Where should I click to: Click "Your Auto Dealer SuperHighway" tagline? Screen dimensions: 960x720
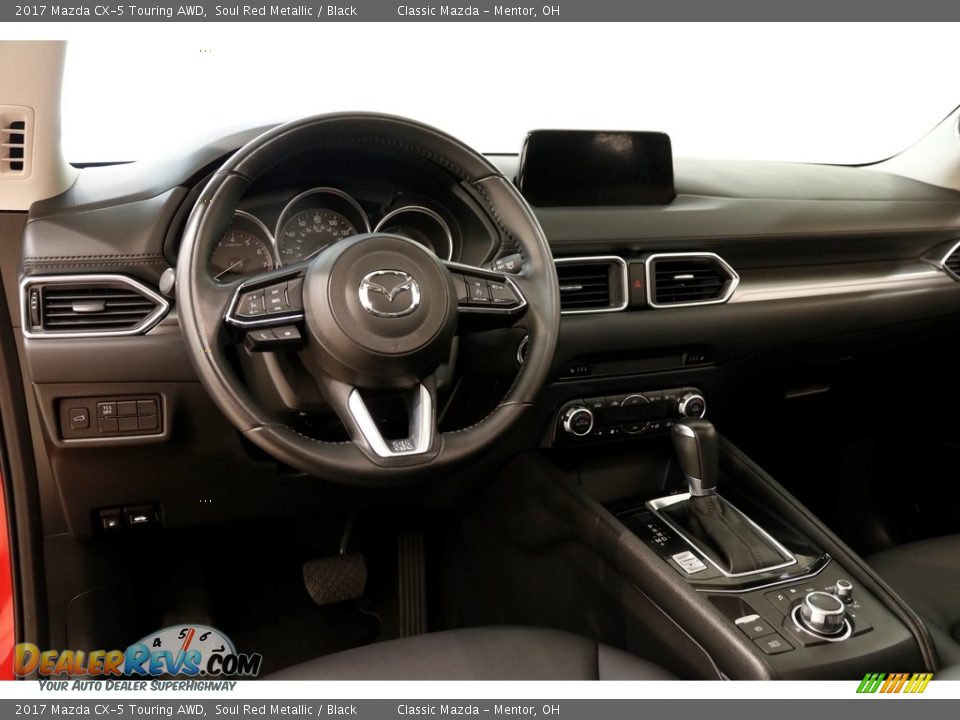pos(138,686)
